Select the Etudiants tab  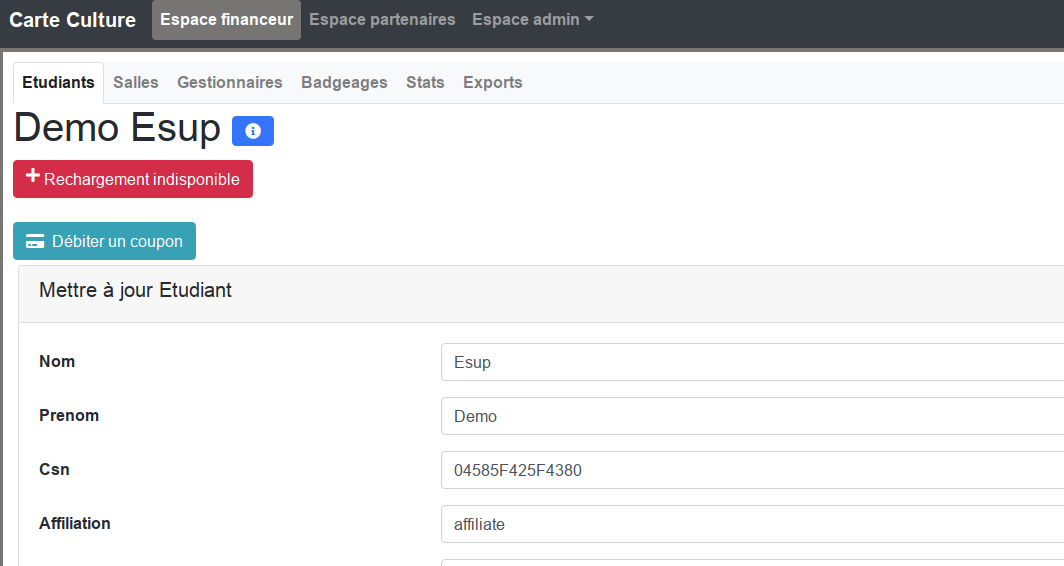(x=58, y=83)
